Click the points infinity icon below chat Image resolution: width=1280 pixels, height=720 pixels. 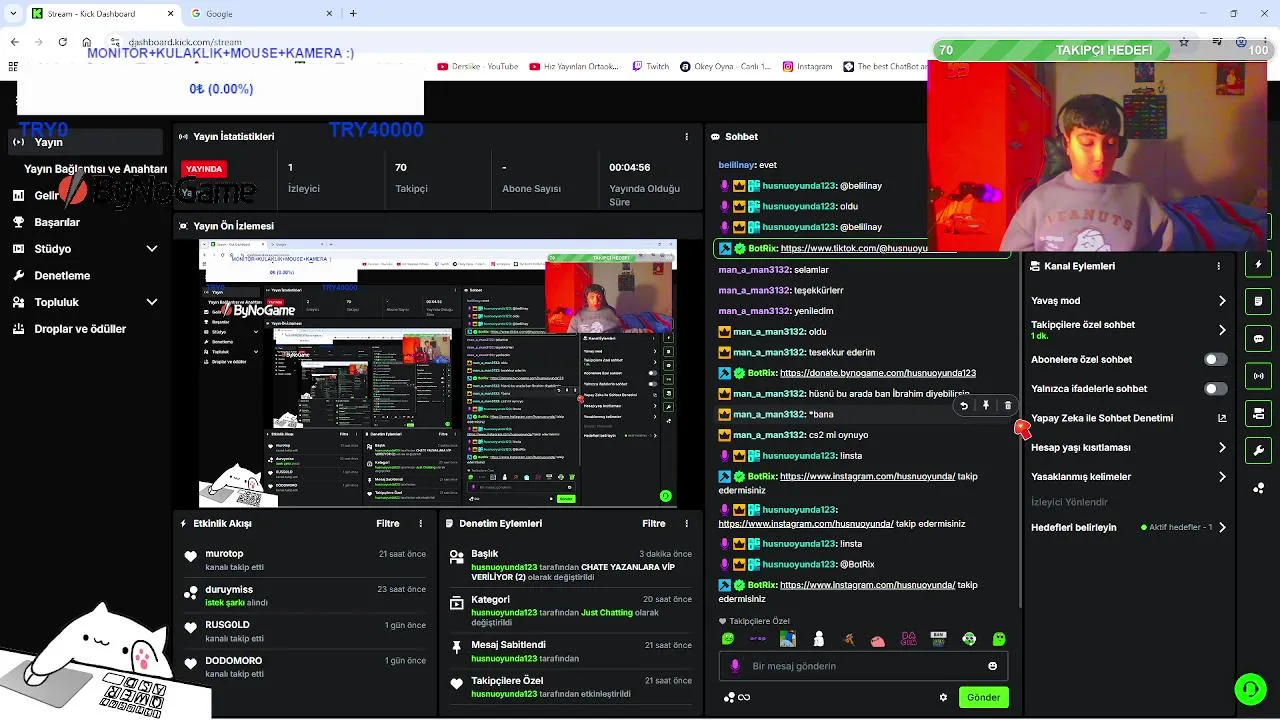point(737,697)
